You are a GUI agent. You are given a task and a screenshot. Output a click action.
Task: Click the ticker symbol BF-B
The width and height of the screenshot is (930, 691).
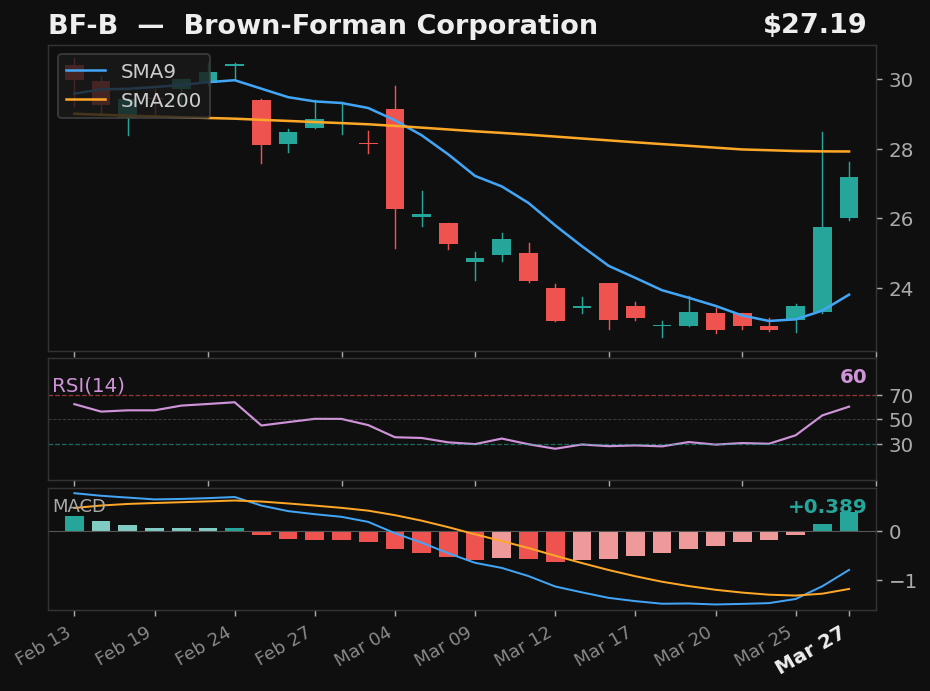(x=83, y=24)
